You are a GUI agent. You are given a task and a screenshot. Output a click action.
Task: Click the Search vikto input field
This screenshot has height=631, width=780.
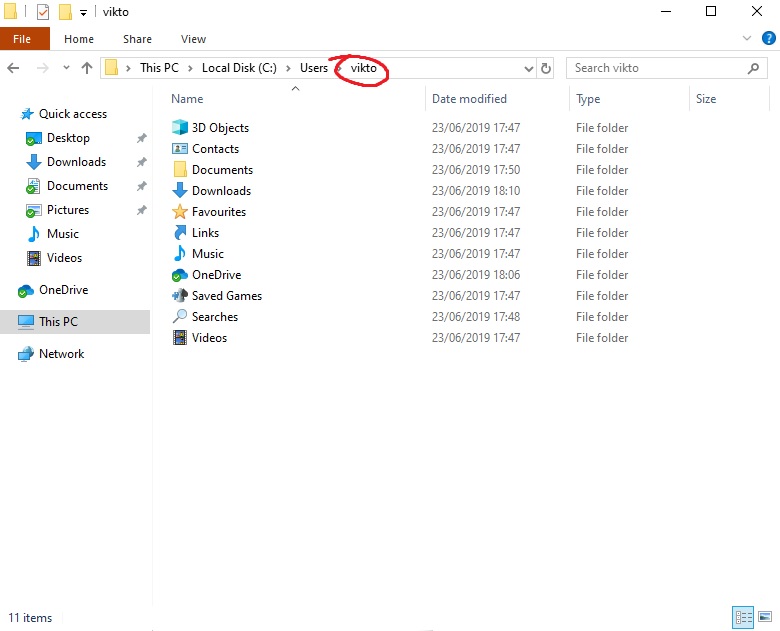coord(667,68)
